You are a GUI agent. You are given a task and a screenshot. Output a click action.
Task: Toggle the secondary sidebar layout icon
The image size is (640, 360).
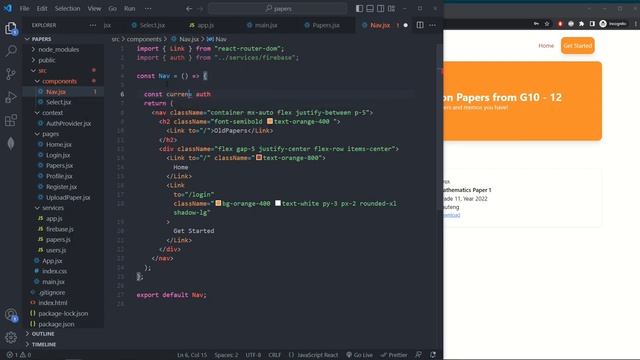pos(380,9)
